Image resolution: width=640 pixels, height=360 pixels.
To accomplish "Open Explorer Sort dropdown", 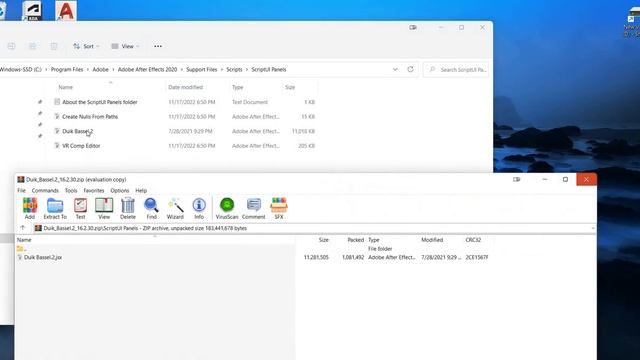I will (x=86, y=47).
